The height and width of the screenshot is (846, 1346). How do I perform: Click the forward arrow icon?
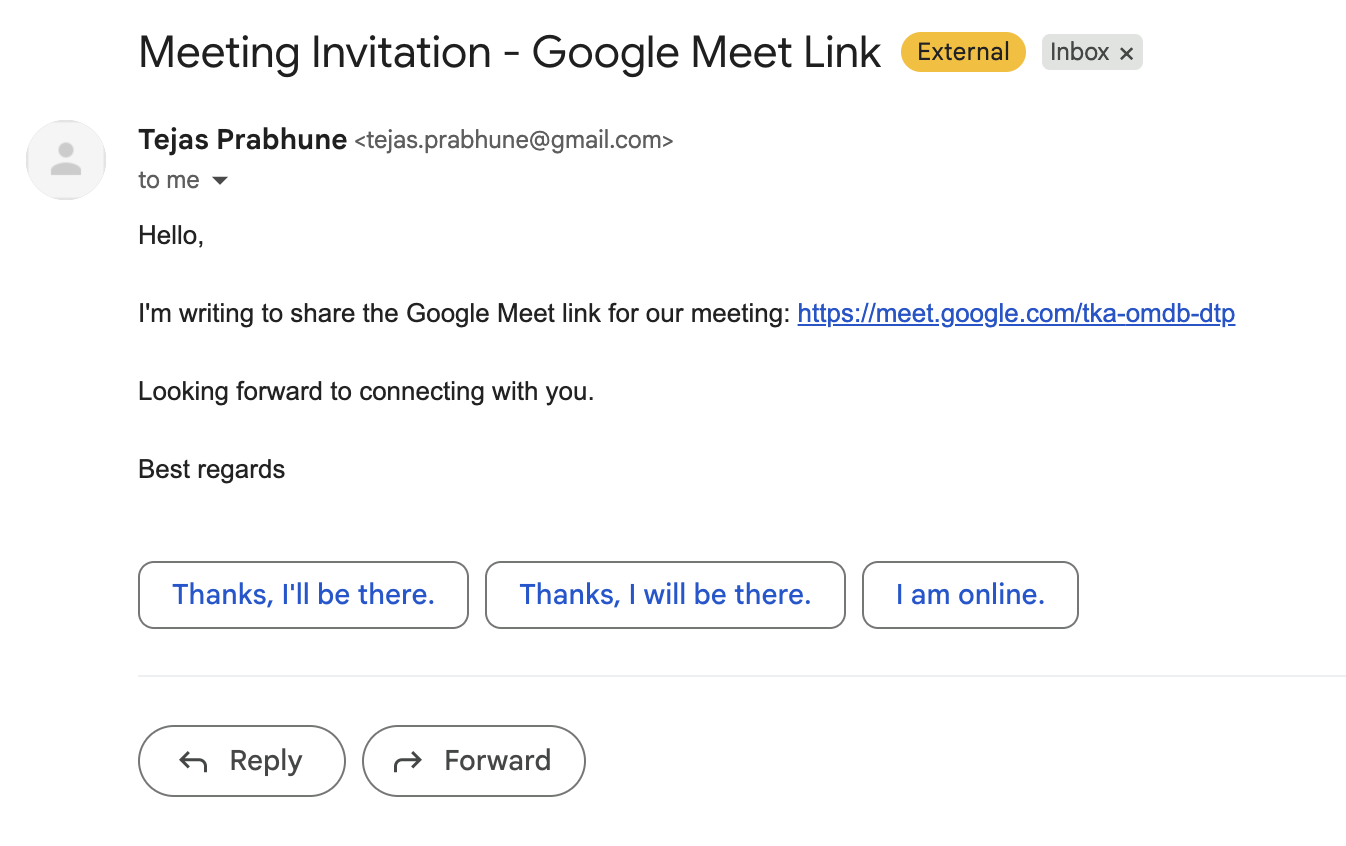(407, 762)
